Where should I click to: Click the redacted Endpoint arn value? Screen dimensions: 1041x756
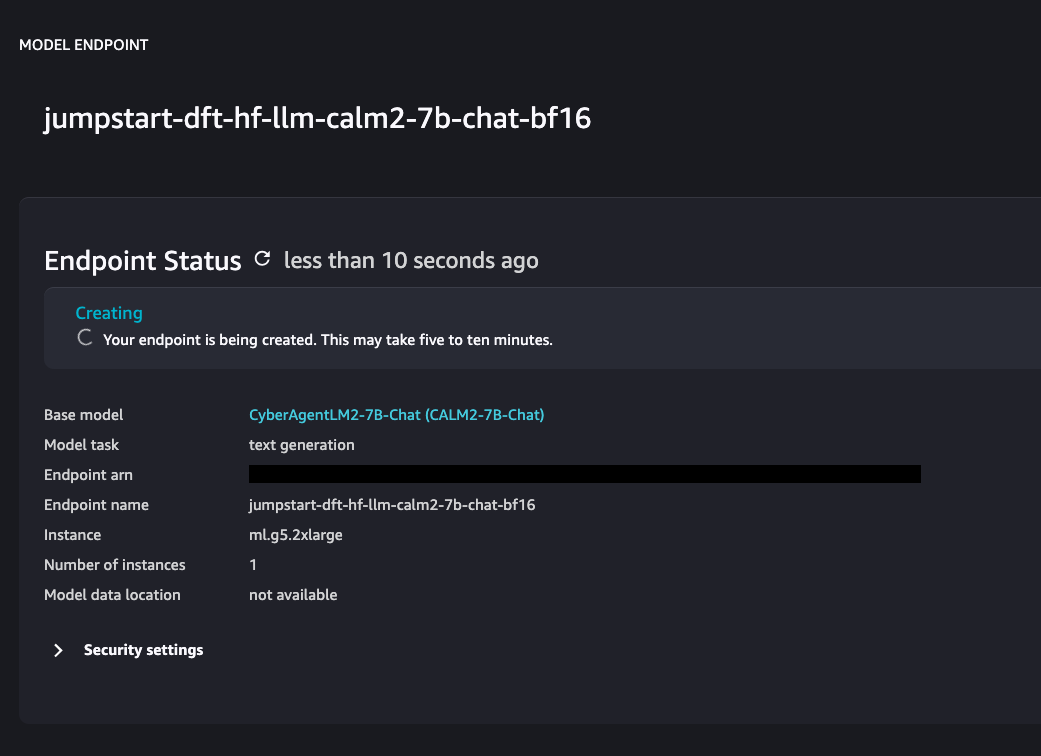(585, 474)
